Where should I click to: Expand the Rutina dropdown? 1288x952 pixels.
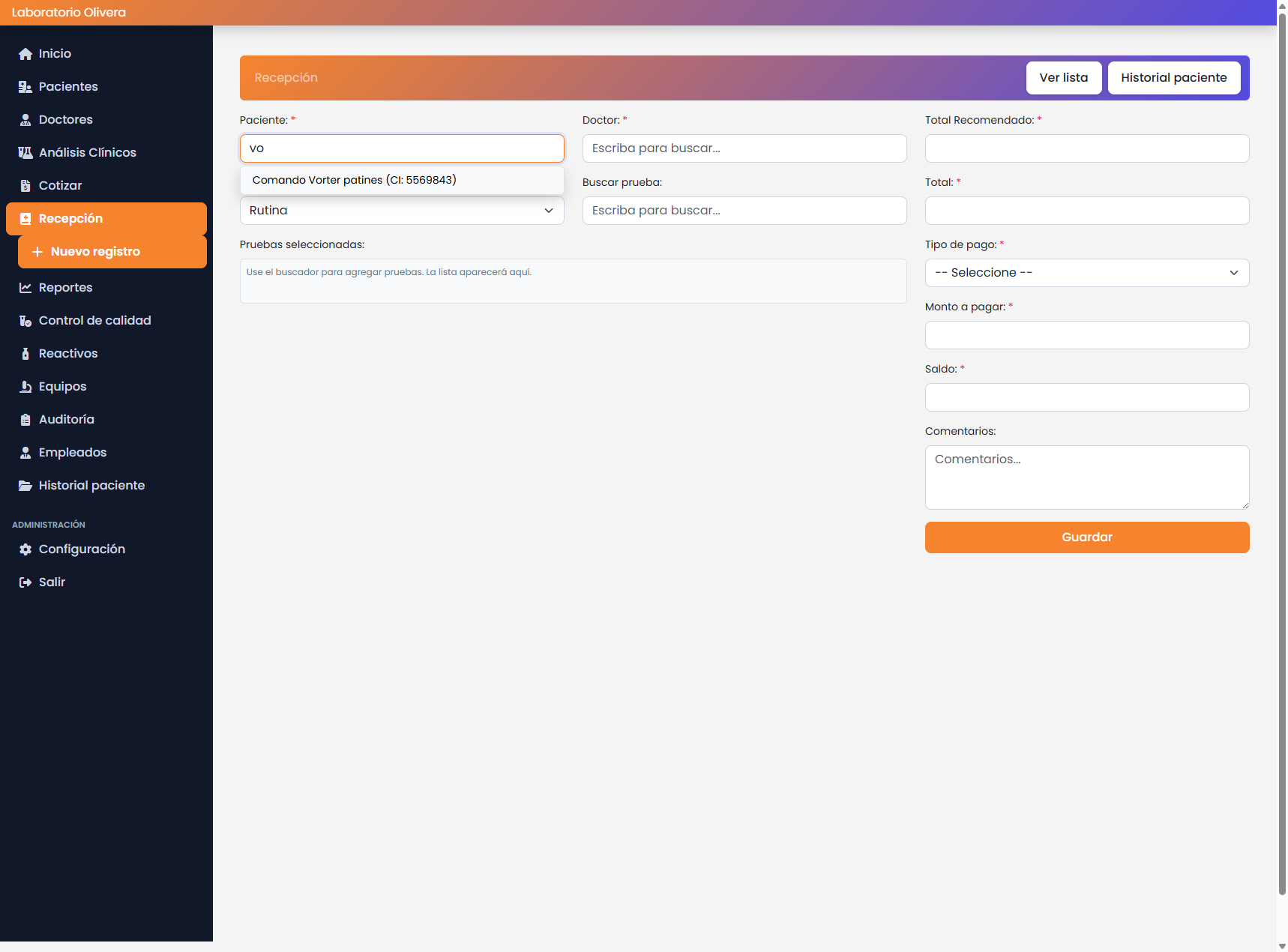(402, 211)
